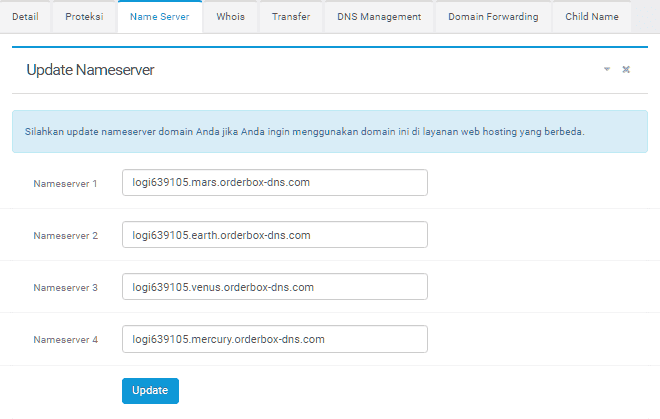Edit the Nameserver 4 input field

[x=275, y=339]
